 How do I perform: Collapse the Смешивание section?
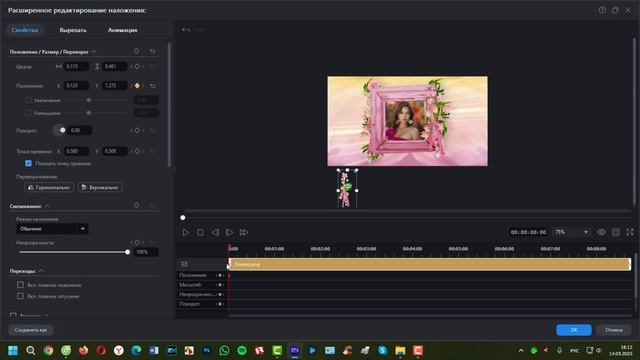pyautogui.click(x=47, y=206)
